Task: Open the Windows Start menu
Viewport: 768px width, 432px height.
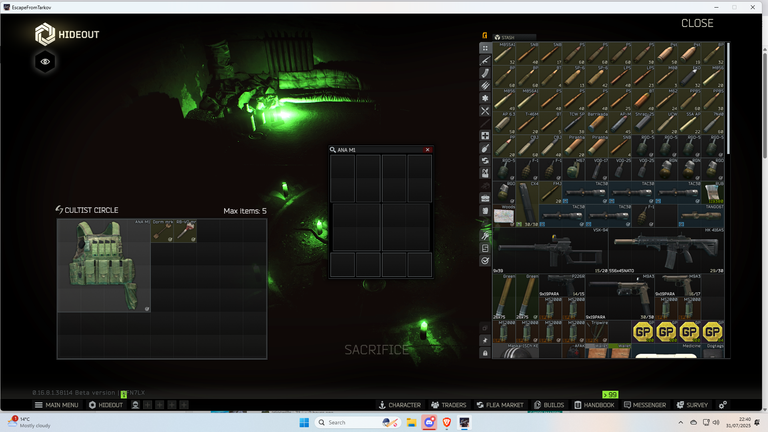Action: [304, 422]
